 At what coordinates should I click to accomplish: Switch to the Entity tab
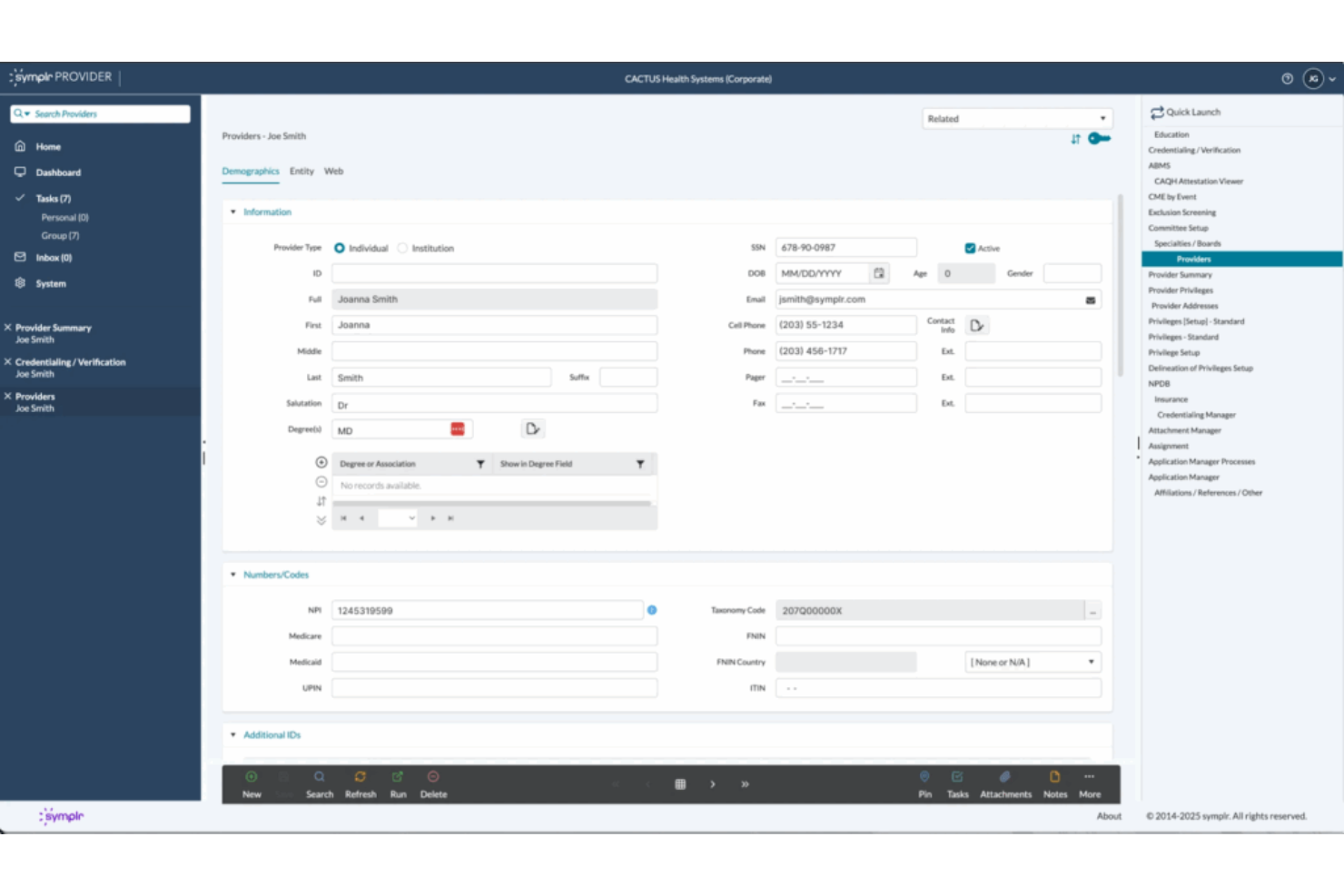pos(301,172)
